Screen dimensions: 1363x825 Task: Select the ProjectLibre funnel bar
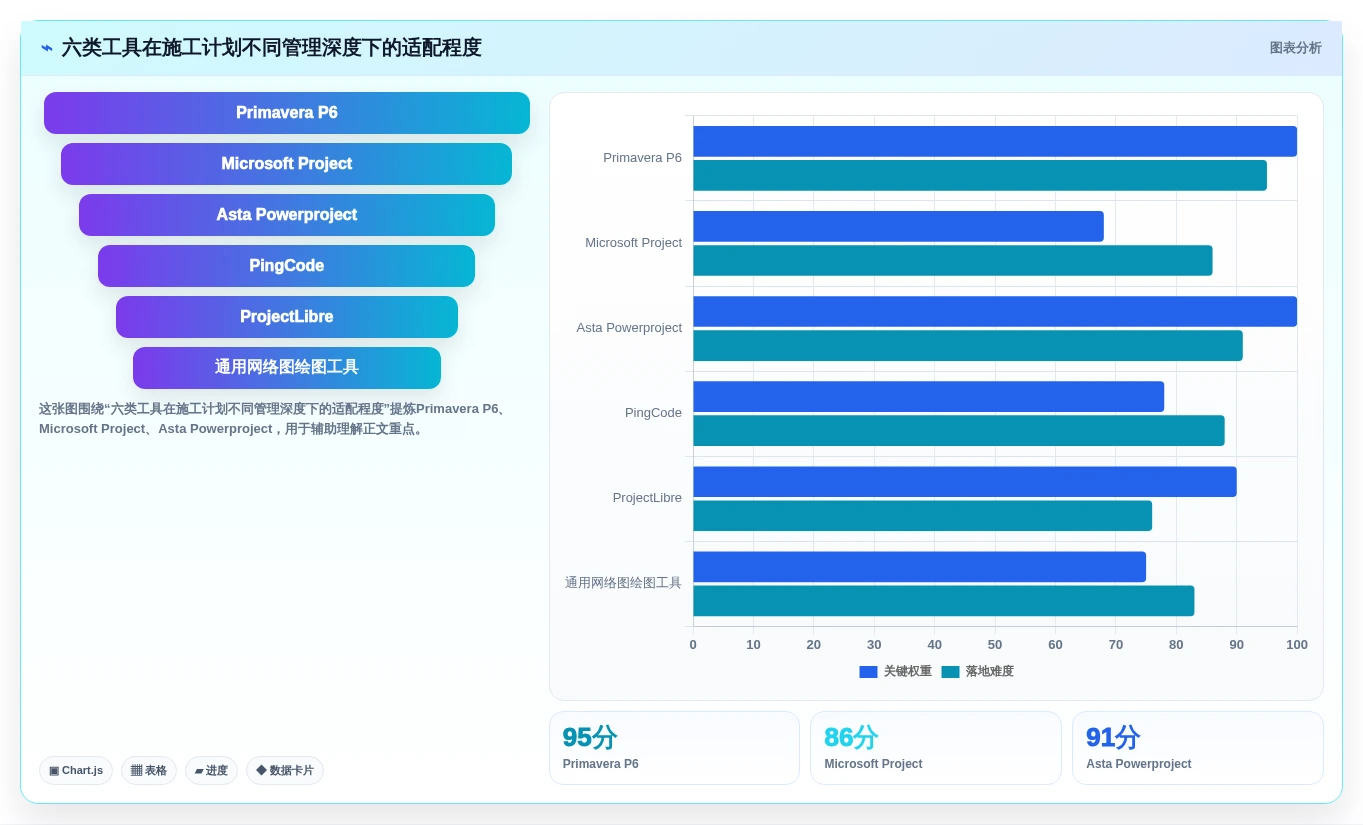[287, 317]
